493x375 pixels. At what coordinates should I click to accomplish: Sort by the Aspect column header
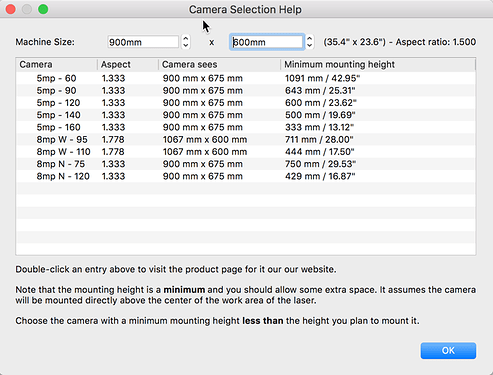[128, 64]
